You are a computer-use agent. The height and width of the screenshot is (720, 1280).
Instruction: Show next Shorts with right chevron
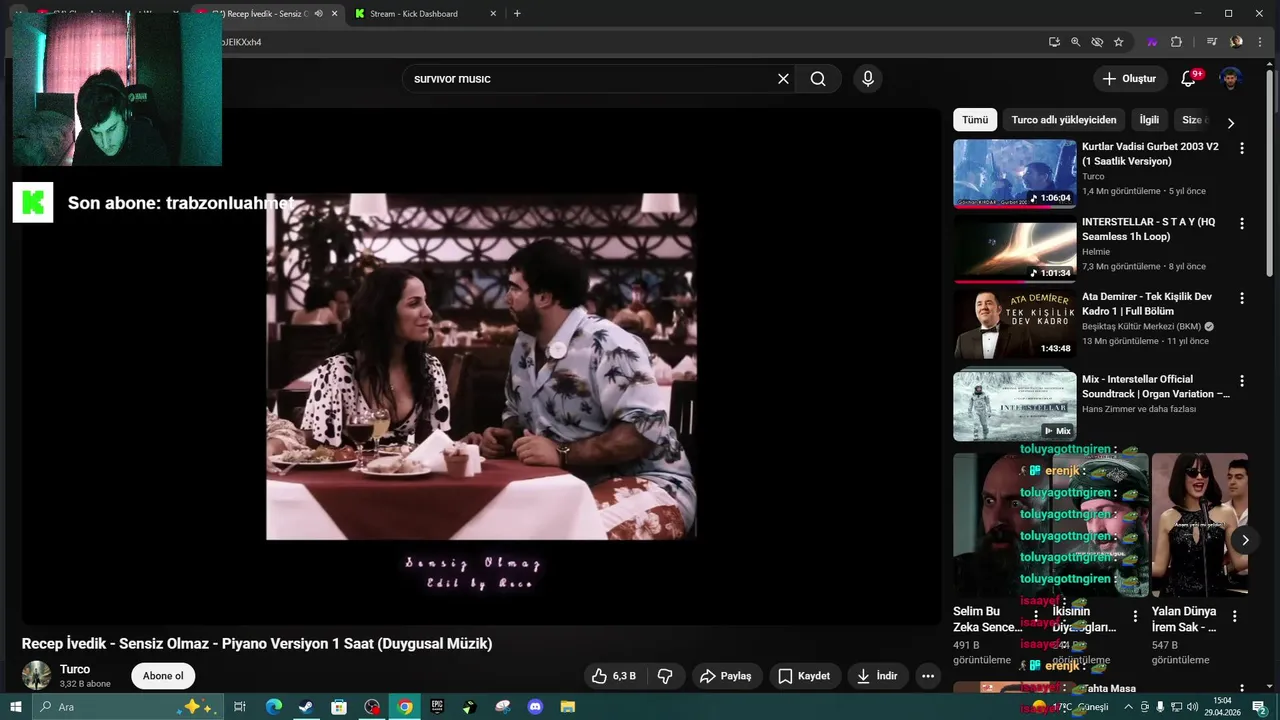click(1245, 540)
